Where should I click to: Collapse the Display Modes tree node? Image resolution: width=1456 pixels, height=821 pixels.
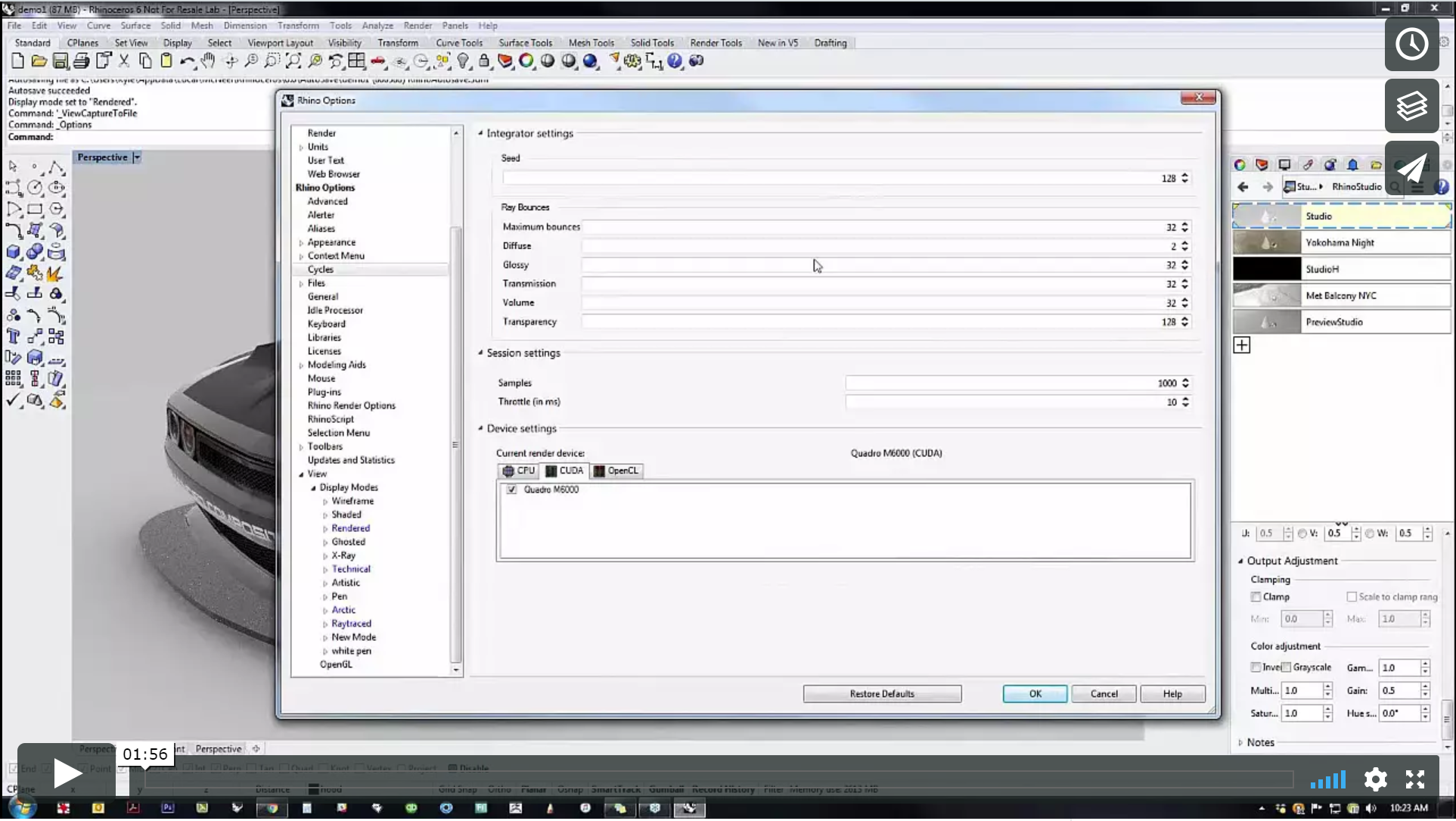pos(313,488)
